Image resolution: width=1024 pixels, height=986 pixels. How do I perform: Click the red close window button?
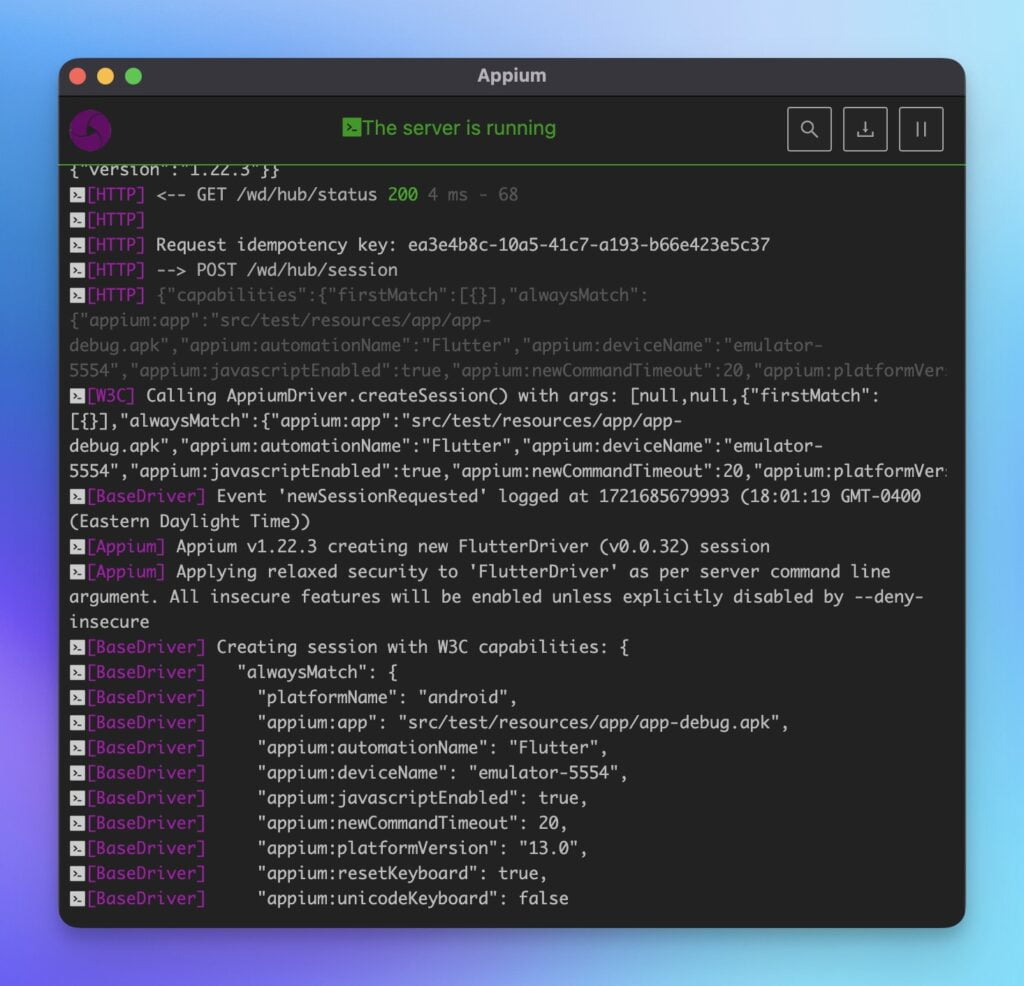pyautogui.click(x=78, y=76)
